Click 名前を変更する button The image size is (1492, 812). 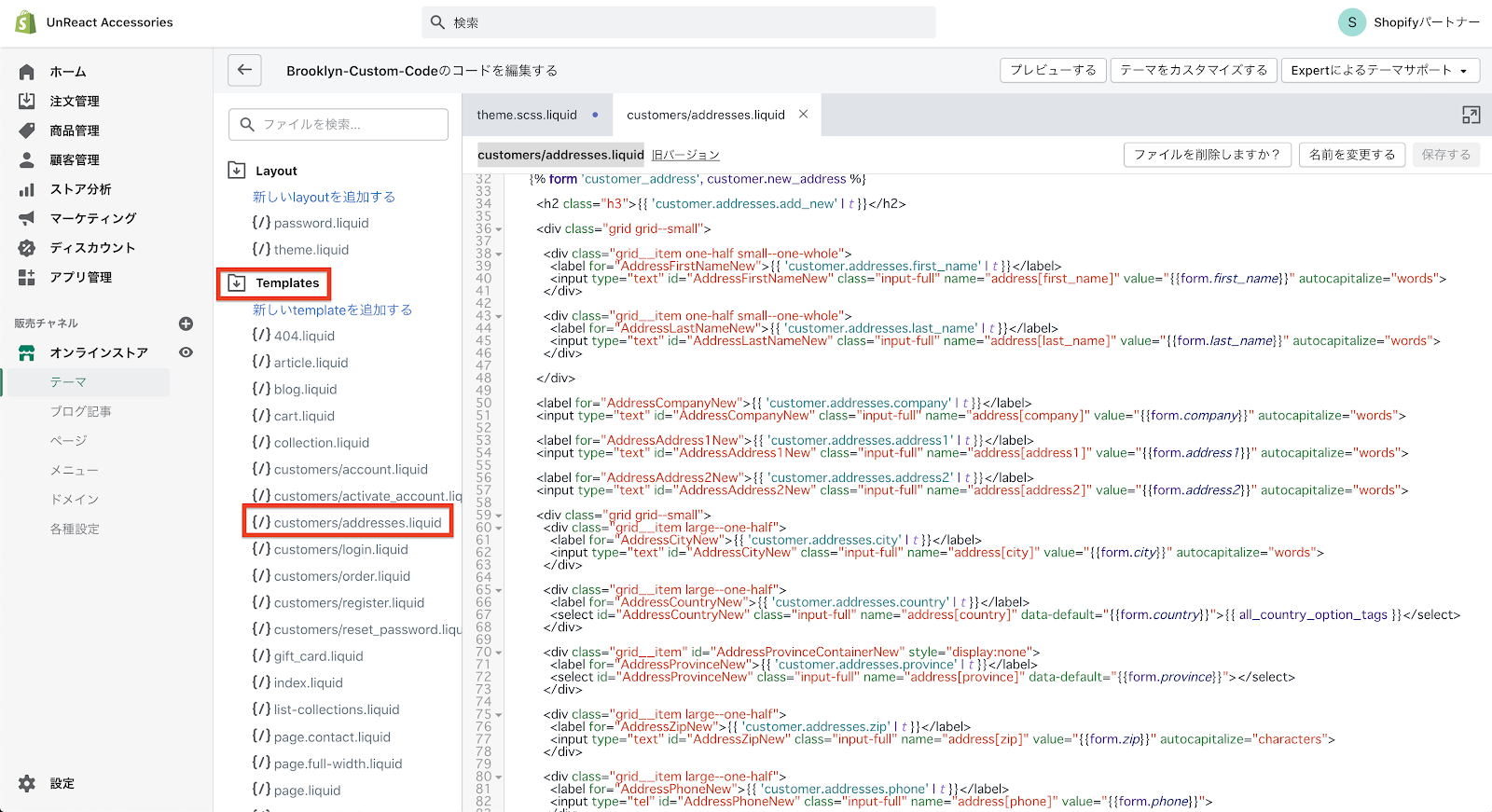pos(1351,155)
